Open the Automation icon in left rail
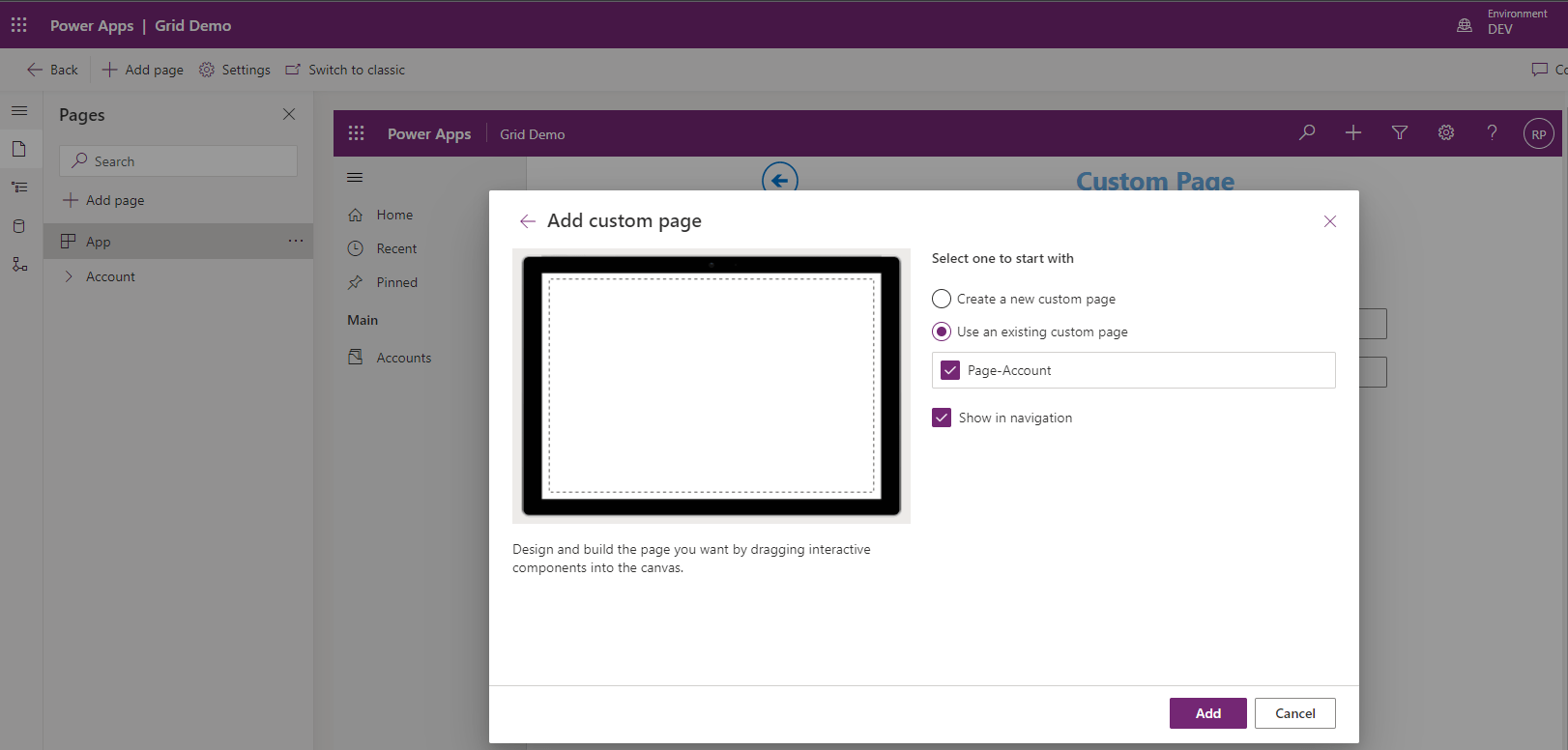This screenshot has width=1568, height=750. (19, 264)
